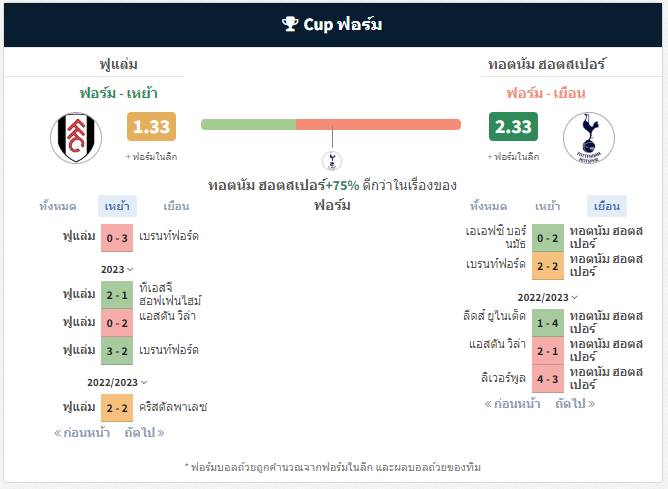This screenshot has height=489, width=668.
Task: Select ทั้งหมด tab under Tottenham
Action: tap(489, 207)
